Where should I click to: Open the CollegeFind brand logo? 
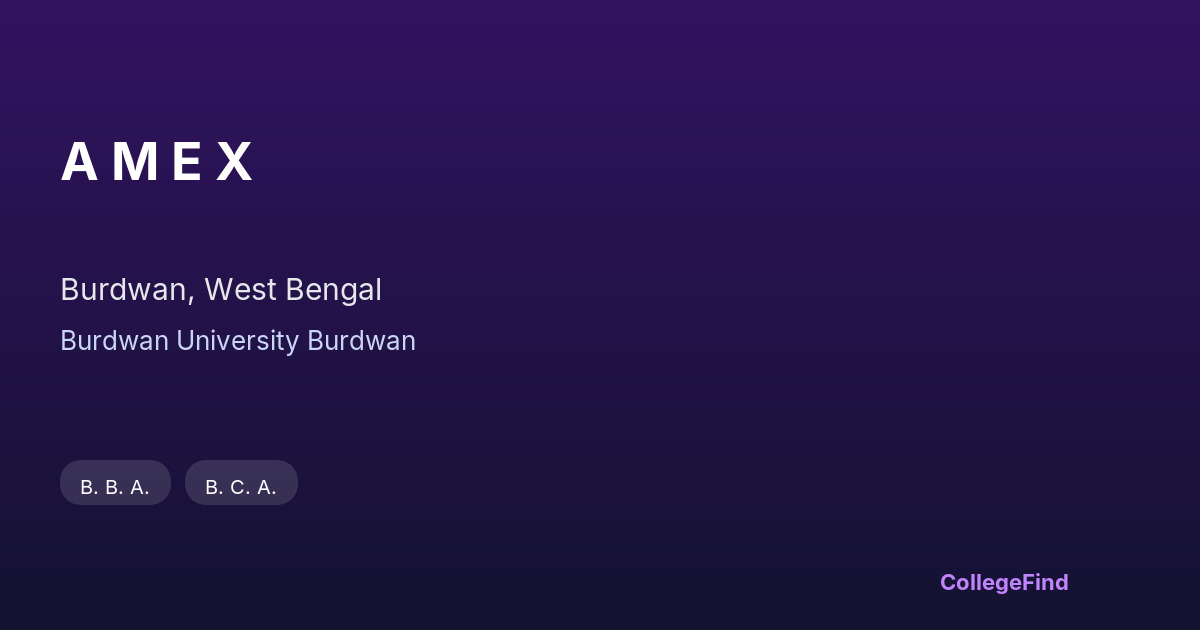click(x=1003, y=582)
